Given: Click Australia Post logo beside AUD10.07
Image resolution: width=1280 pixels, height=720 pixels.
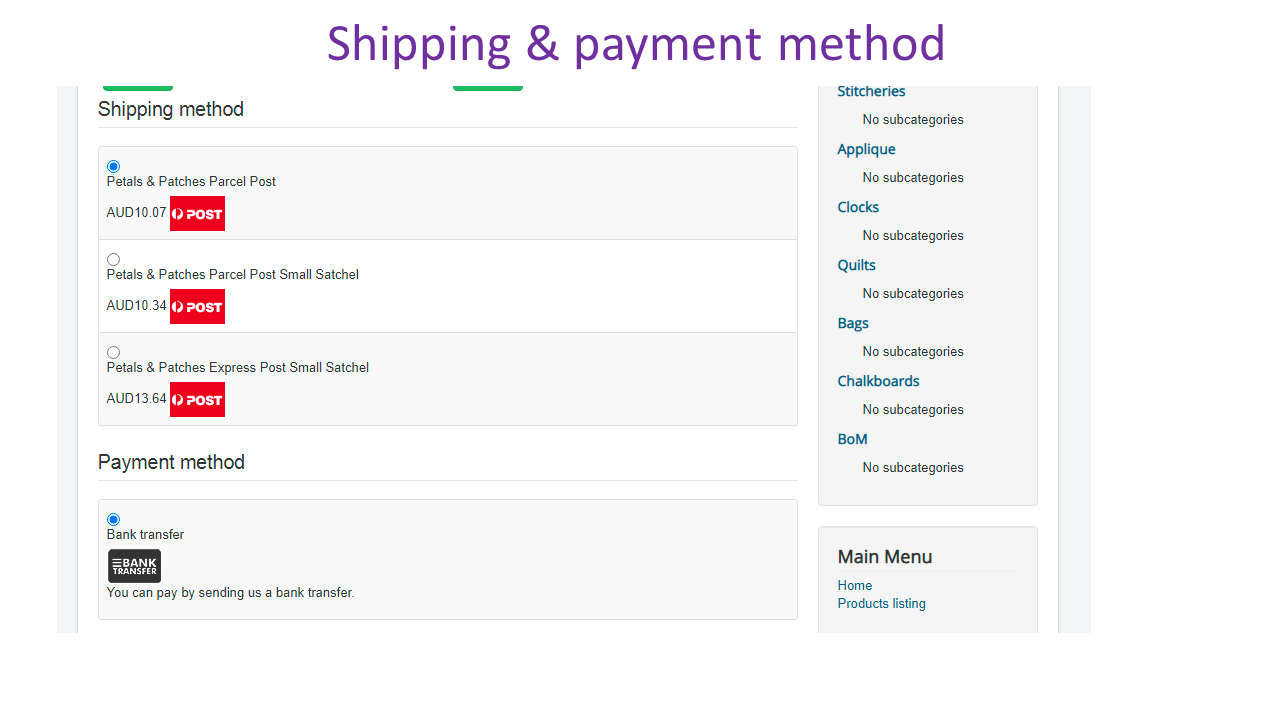Looking at the screenshot, I should click(x=197, y=213).
